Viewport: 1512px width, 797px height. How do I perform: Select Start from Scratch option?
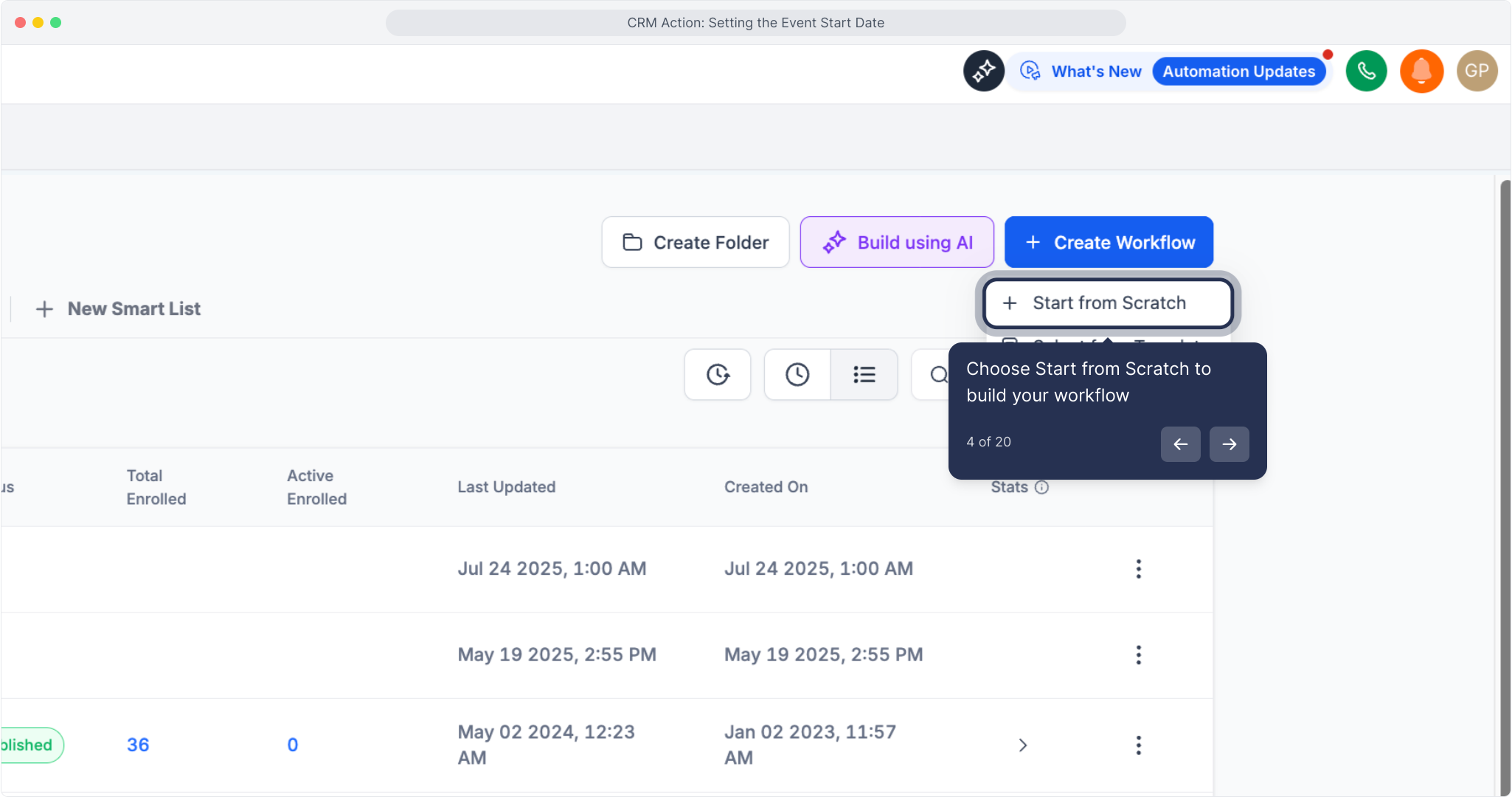(x=1108, y=303)
